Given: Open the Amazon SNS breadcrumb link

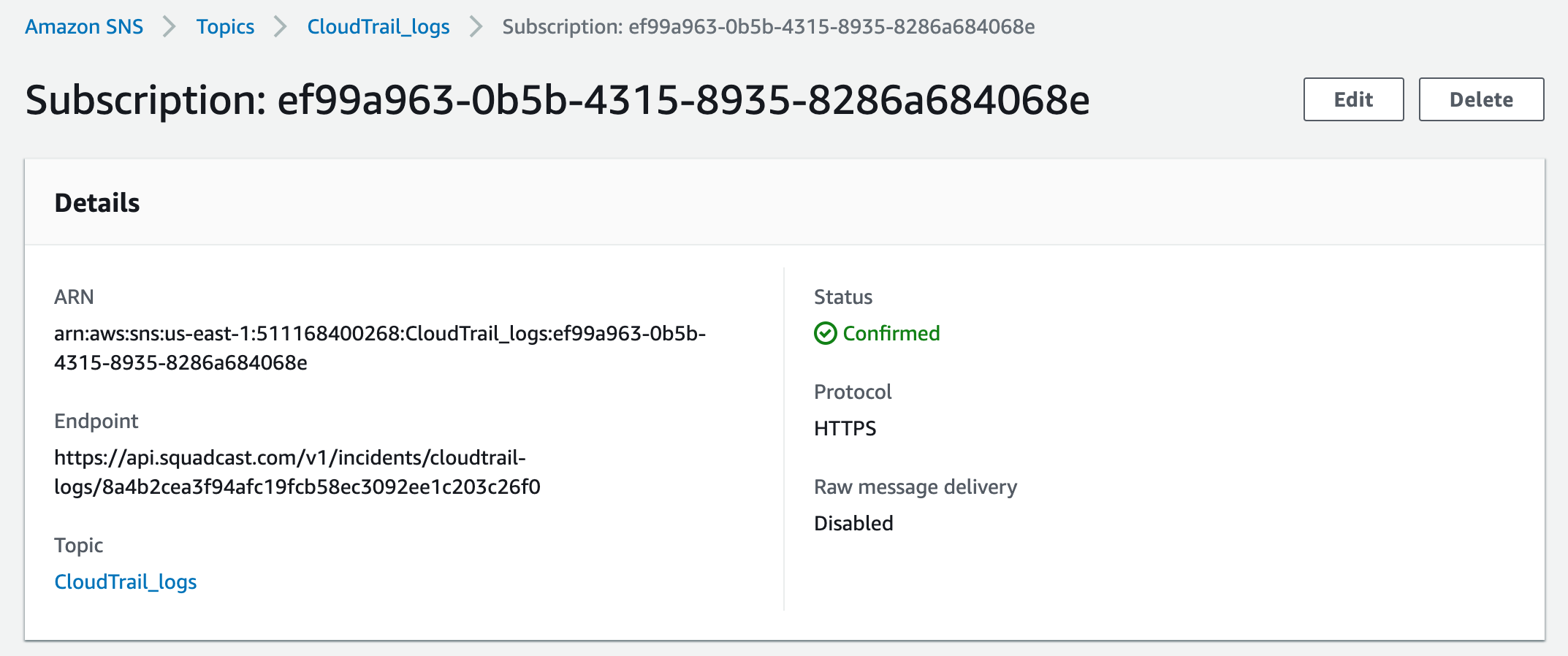Looking at the screenshot, I should point(84,27).
